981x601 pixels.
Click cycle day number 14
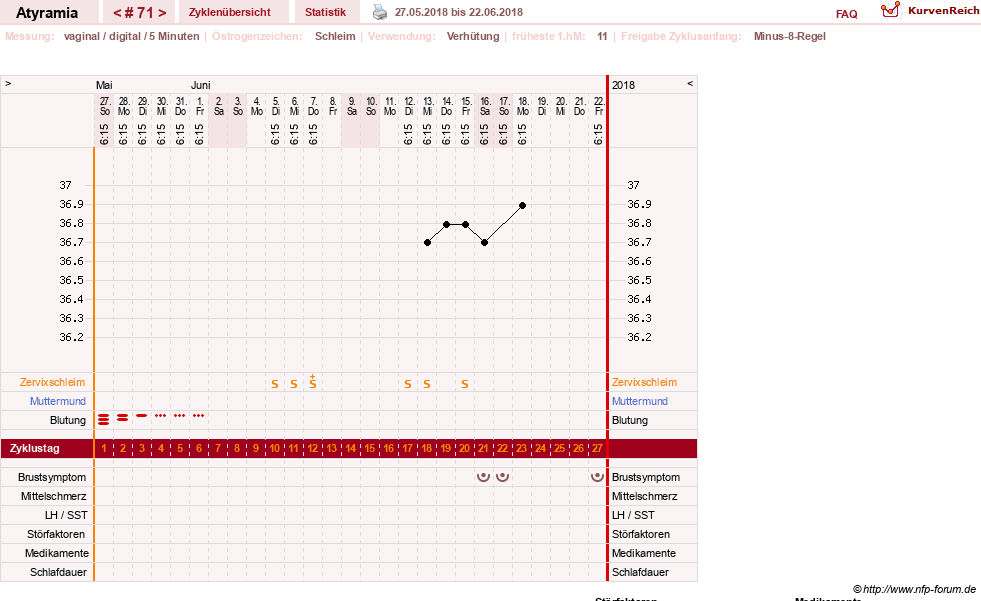350,448
